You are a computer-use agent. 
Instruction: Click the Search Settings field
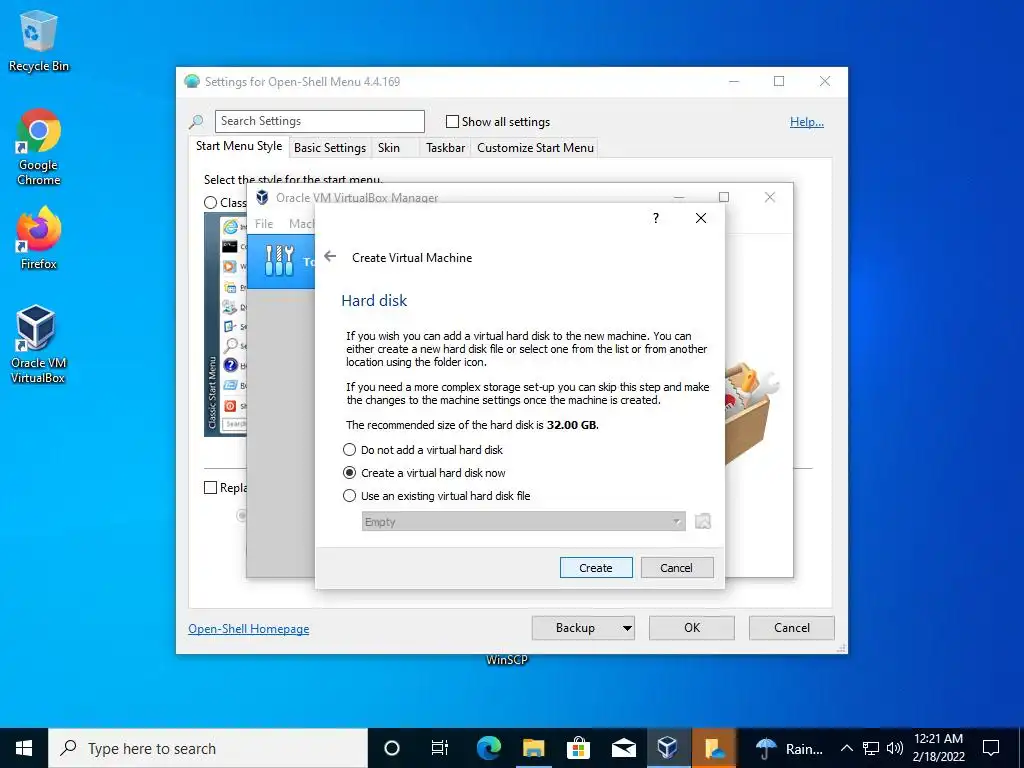point(320,121)
